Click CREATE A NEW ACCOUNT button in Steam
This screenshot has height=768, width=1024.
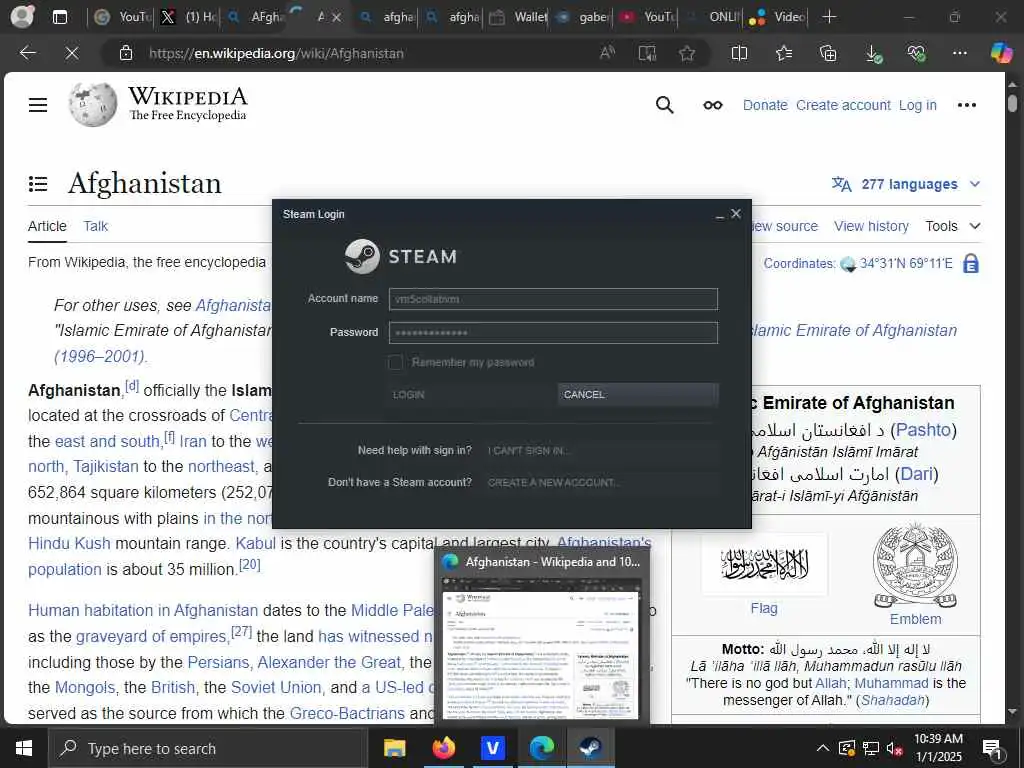tap(601, 483)
